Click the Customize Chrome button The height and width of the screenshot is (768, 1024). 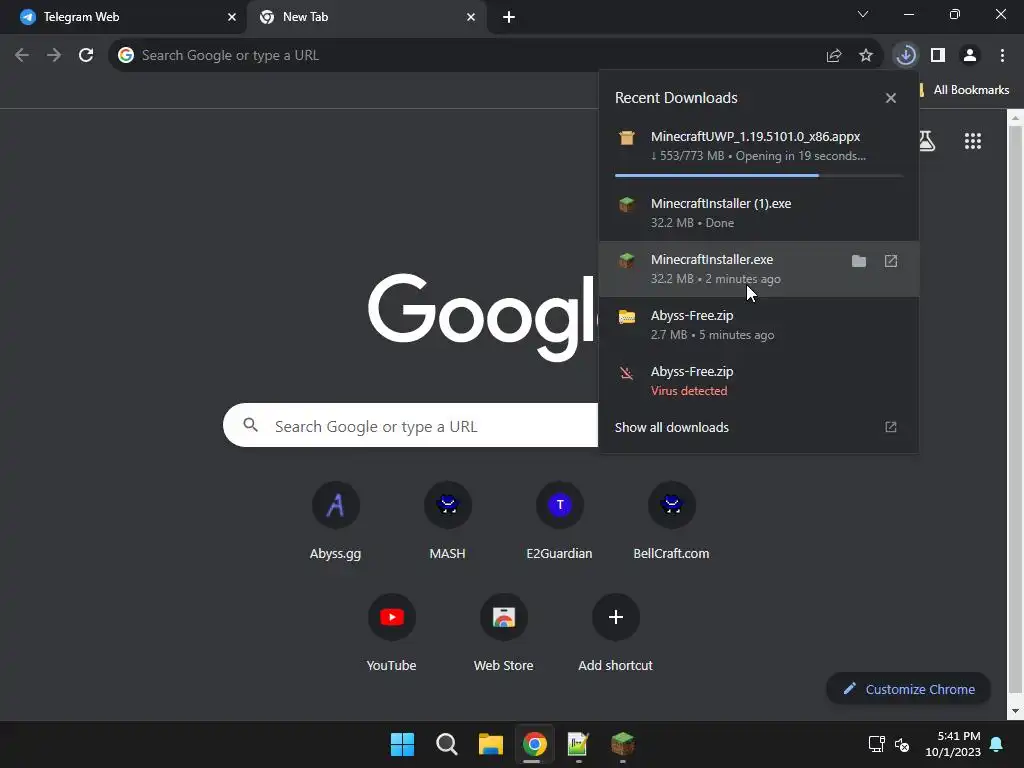[908, 689]
